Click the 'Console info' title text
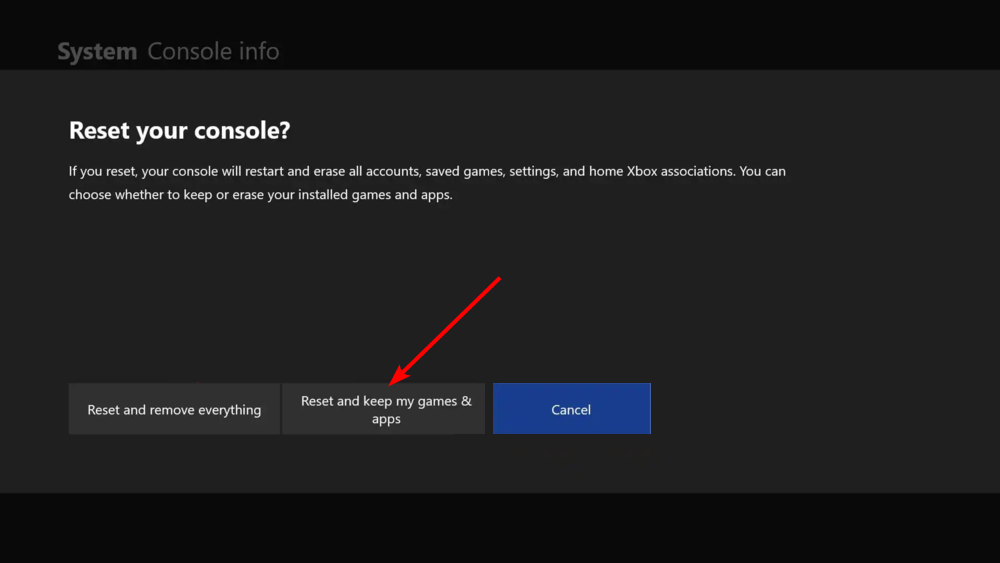Viewport: 1000px width, 563px height. tap(213, 51)
